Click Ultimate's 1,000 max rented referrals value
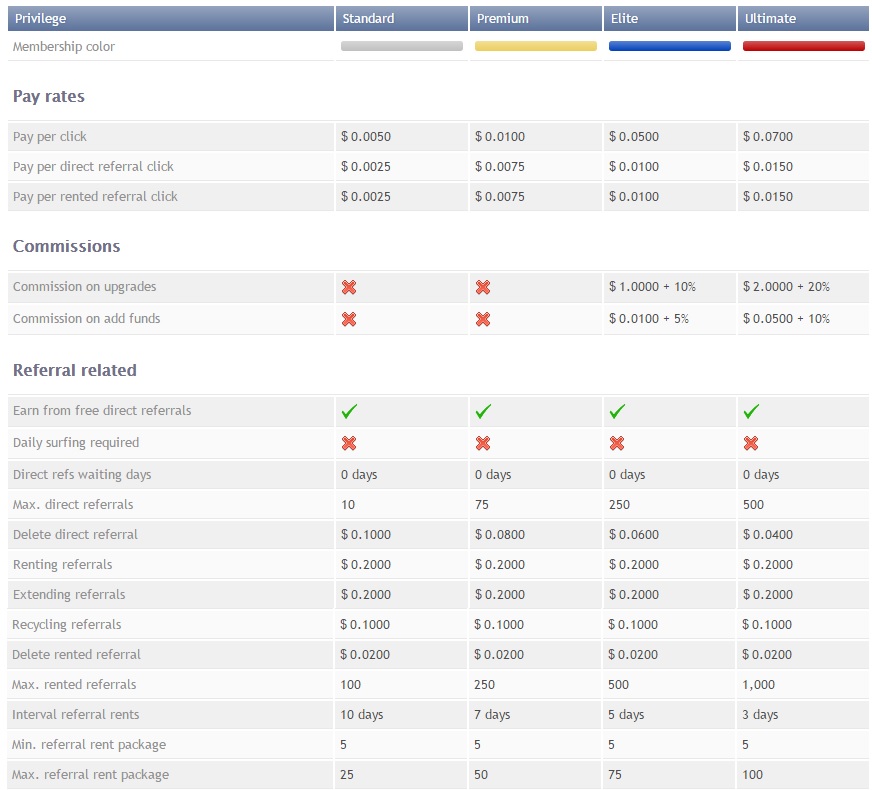The image size is (872, 790). coord(759,685)
